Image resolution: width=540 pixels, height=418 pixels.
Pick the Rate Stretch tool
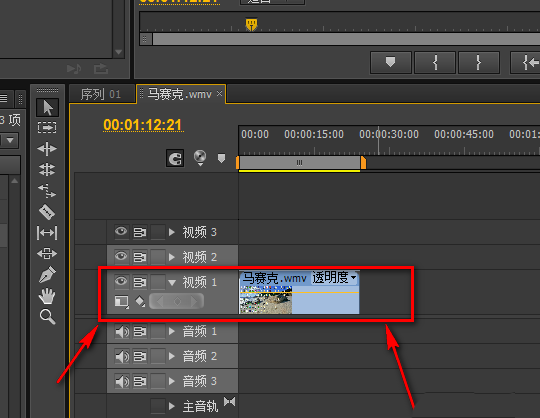point(47,190)
